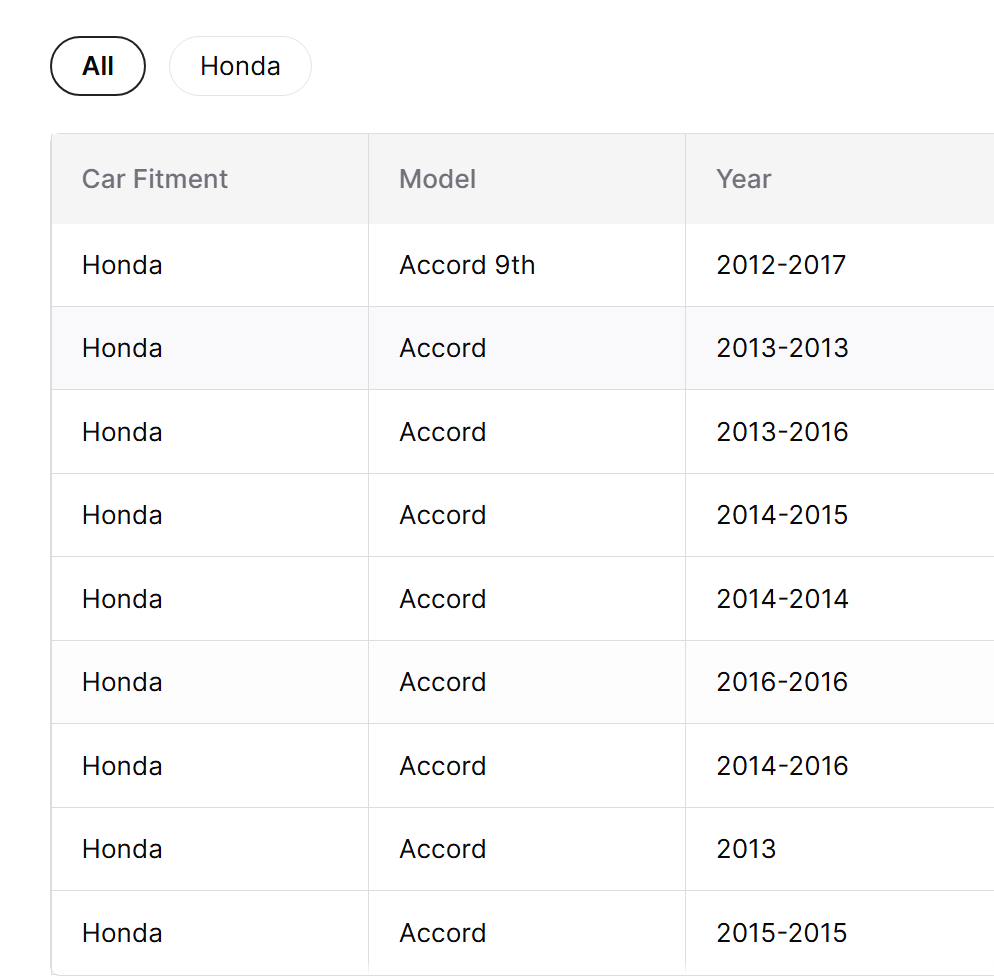Select the Accord 9th model cell
994x978 pixels.
(x=467, y=265)
